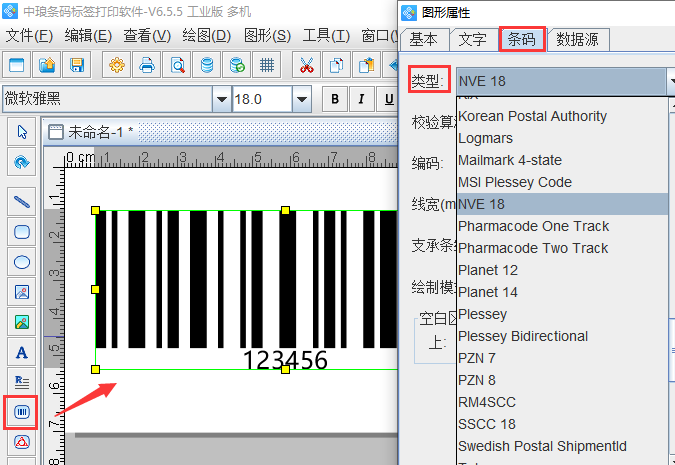
Task: Click the font size 18.0 field
Action: pos(262,99)
